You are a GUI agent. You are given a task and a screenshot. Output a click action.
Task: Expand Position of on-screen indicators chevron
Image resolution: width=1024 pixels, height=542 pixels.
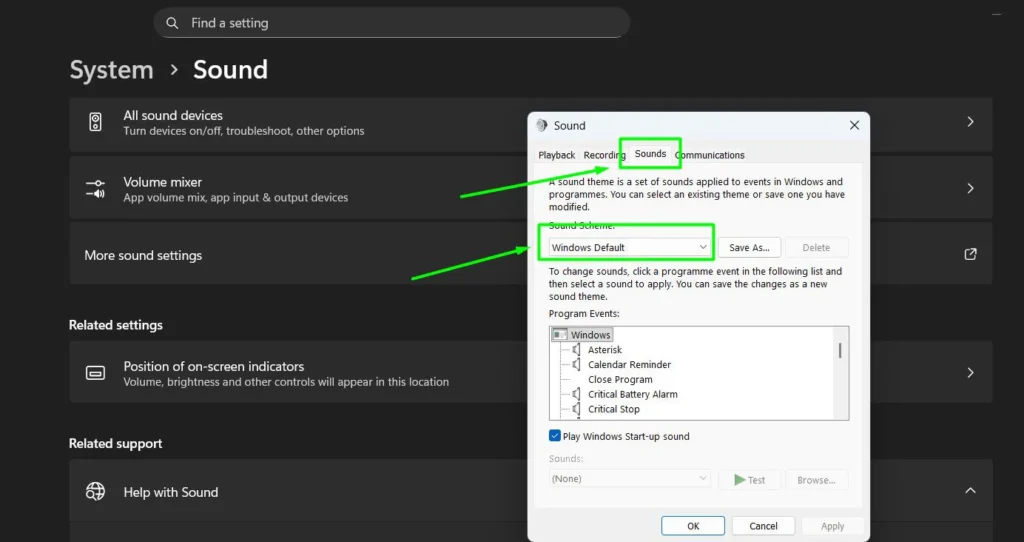[970, 373]
